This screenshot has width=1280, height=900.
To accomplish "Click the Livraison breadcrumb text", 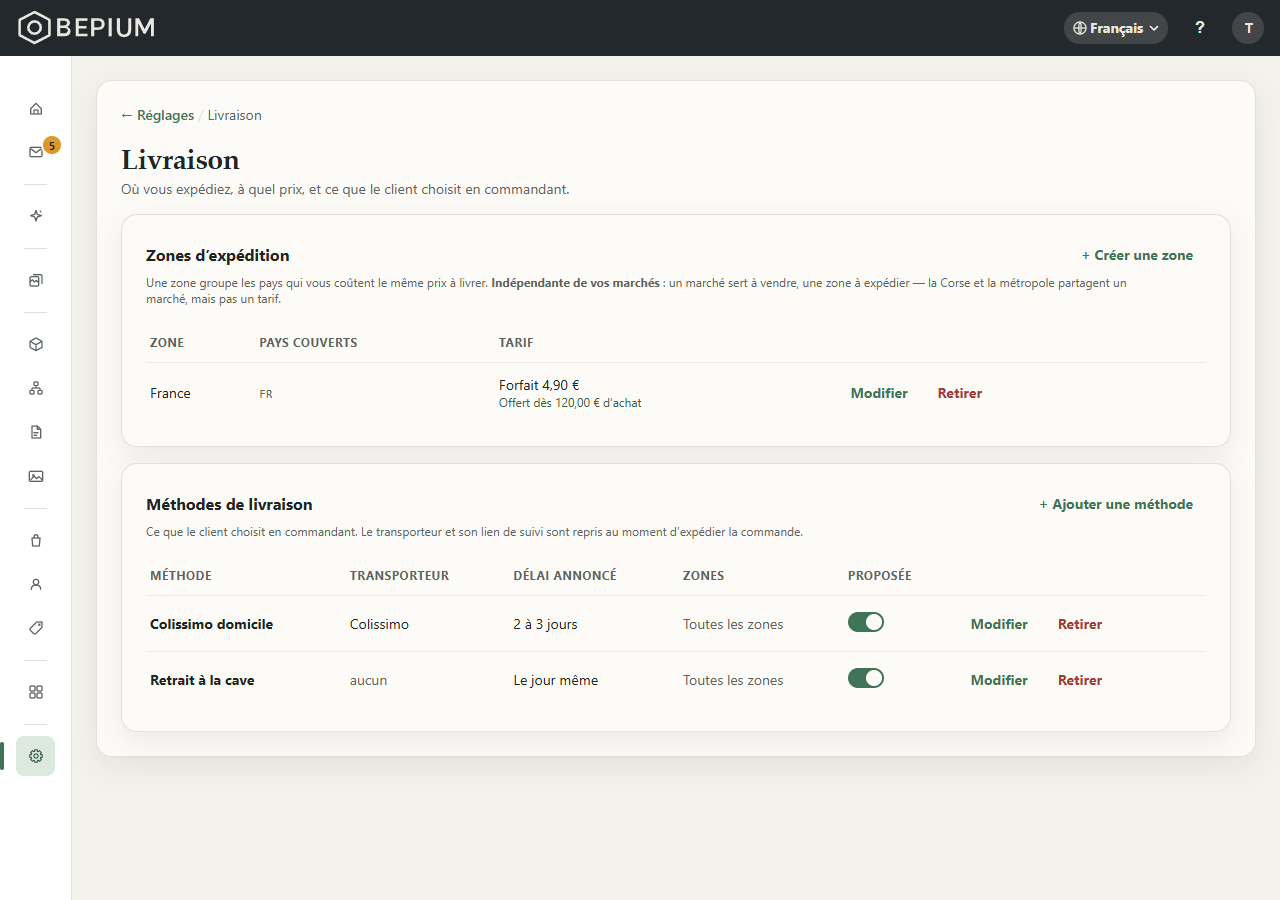I will (235, 115).
